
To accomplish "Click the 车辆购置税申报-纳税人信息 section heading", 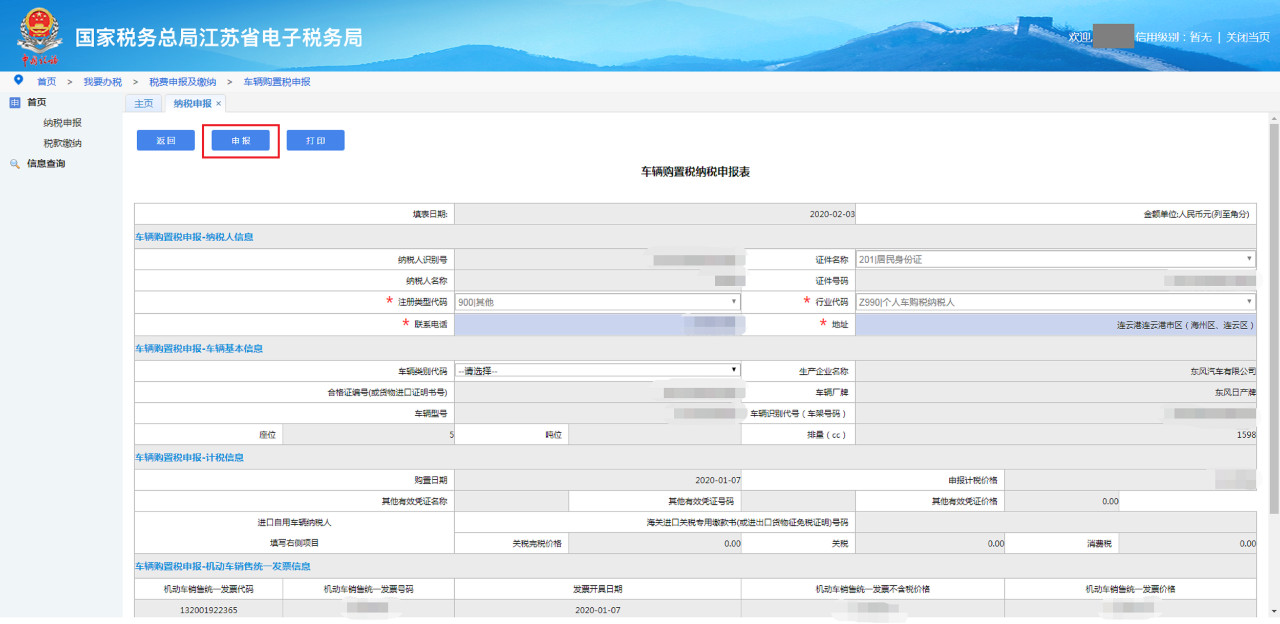I will pyautogui.click(x=194, y=237).
